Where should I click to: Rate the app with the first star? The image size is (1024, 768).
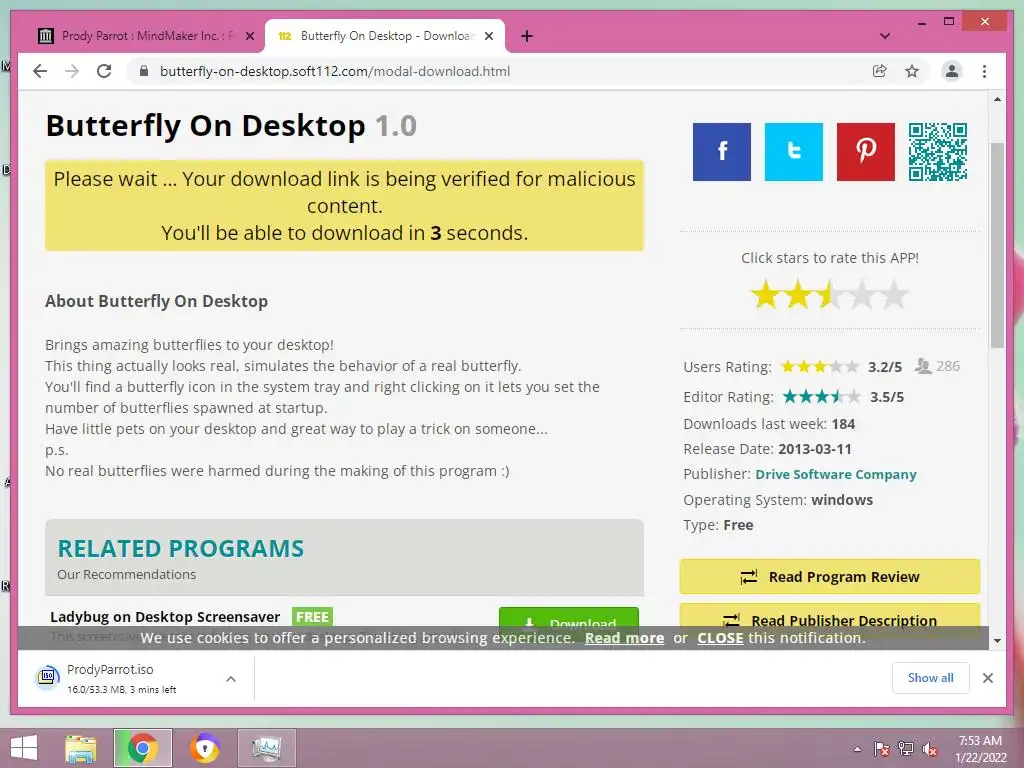(x=765, y=295)
